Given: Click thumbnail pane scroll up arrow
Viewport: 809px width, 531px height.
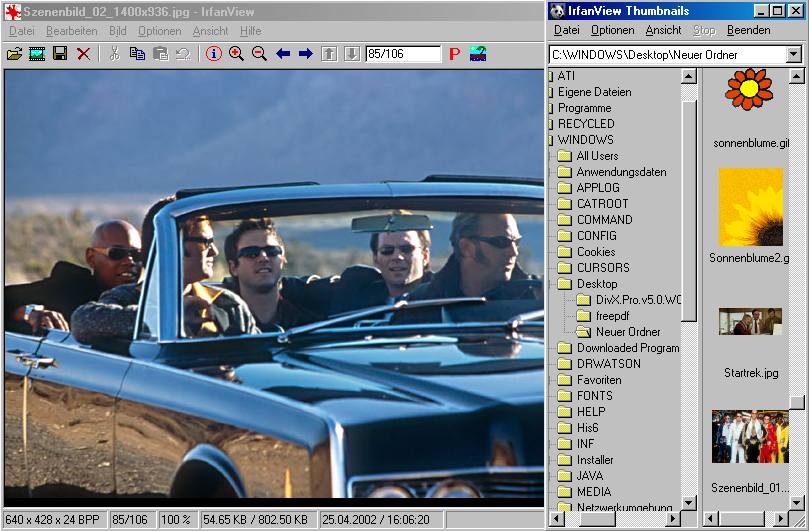Looking at the screenshot, I should (x=797, y=76).
